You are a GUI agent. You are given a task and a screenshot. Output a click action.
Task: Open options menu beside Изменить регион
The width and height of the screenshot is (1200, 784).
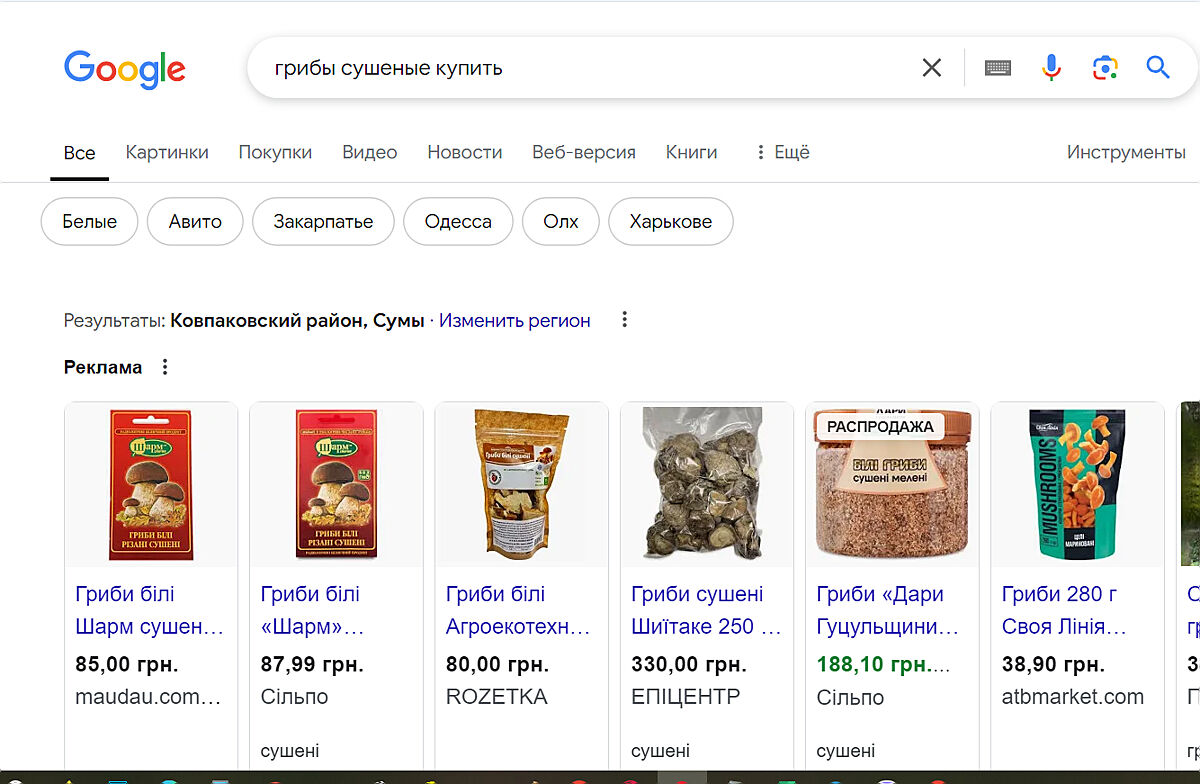(625, 320)
